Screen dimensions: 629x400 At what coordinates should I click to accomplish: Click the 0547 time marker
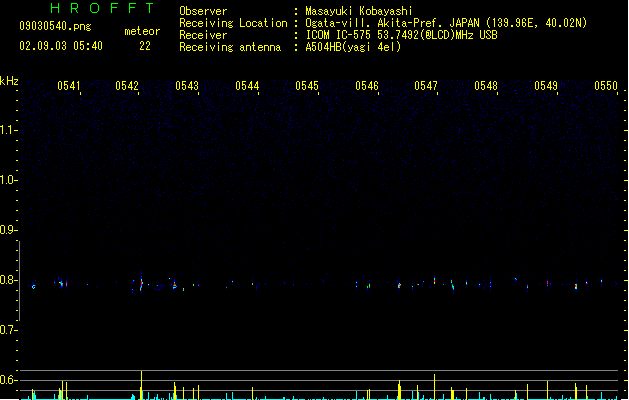[x=426, y=86]
